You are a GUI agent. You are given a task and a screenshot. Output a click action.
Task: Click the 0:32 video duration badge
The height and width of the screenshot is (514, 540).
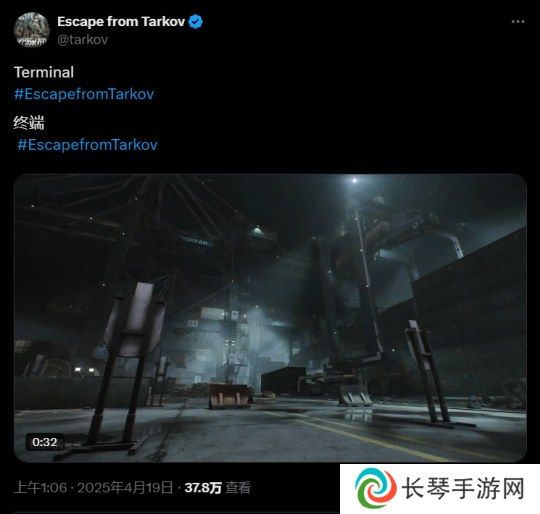point(45,442)
